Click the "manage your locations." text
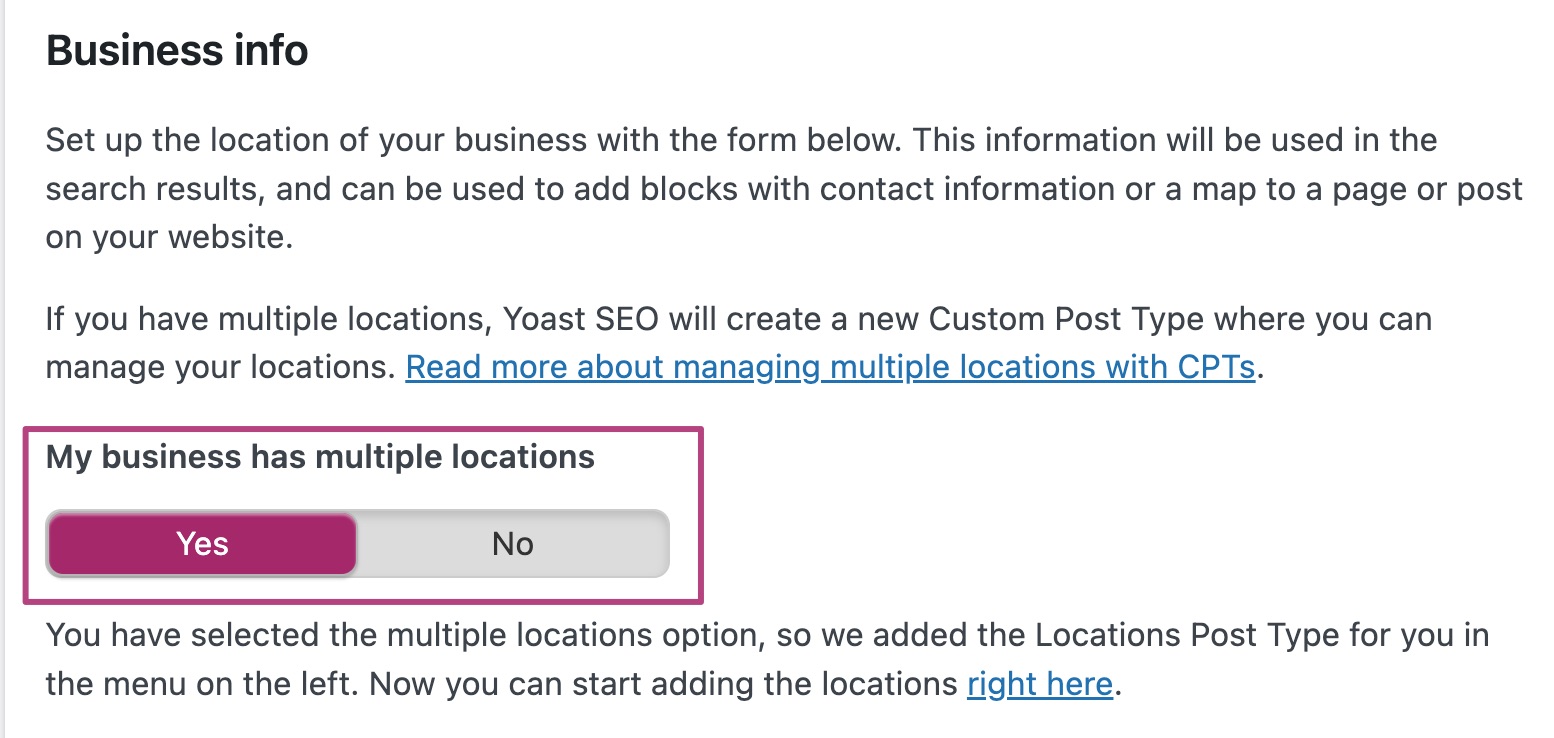Viewport: 1554px width, 738px height. point(216,367)
